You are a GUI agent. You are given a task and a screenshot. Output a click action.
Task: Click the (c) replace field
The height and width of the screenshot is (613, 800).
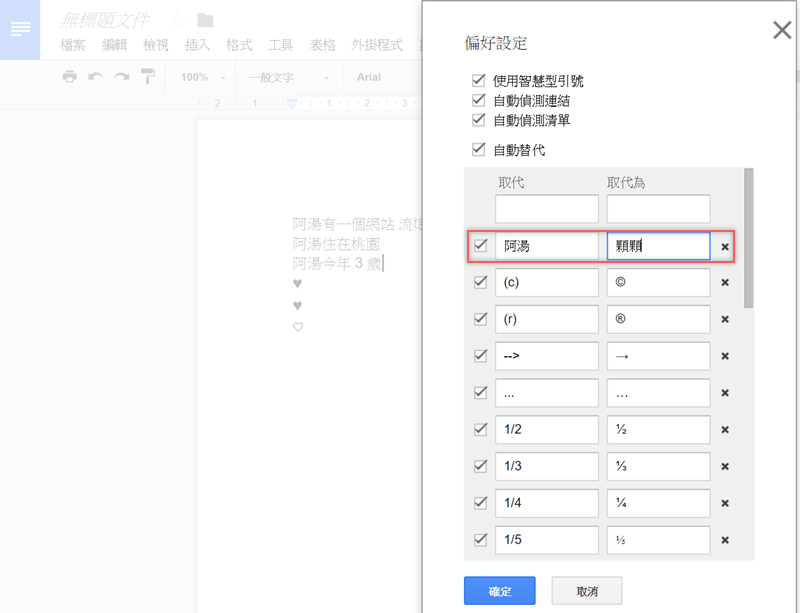(x=546, y=283)
